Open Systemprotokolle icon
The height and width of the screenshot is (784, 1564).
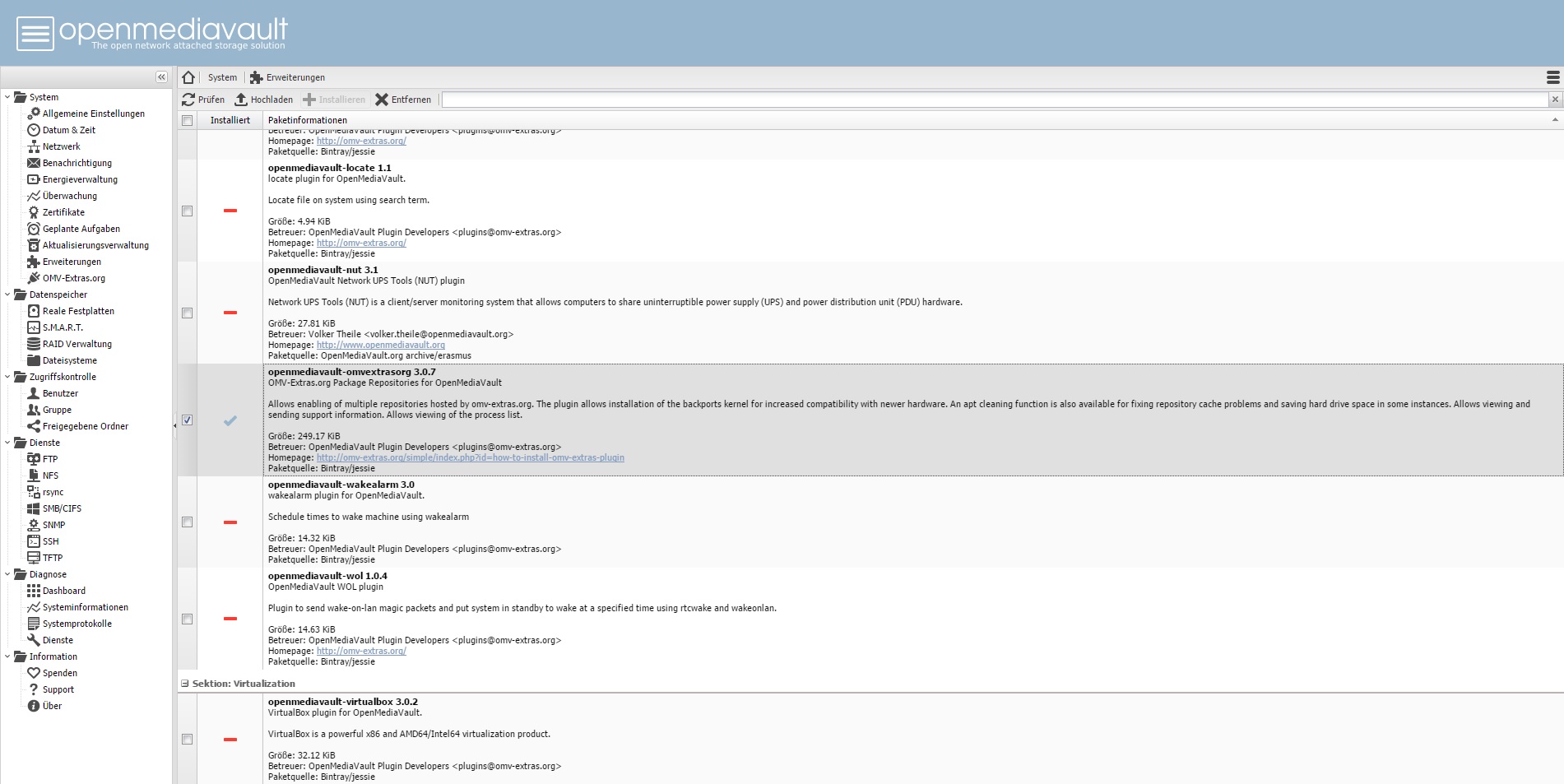point(34,624)
